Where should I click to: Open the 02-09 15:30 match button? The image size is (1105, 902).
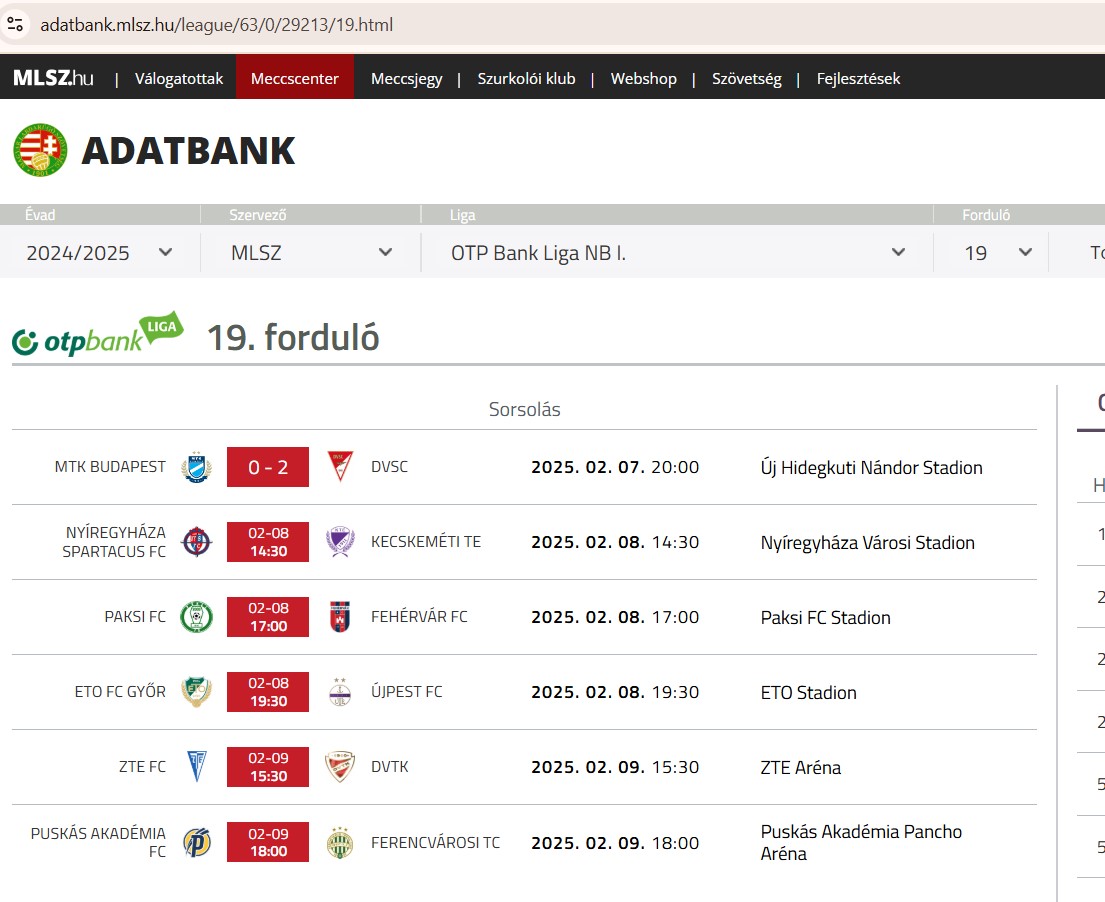pyautogui.click(x=268, y=767)
